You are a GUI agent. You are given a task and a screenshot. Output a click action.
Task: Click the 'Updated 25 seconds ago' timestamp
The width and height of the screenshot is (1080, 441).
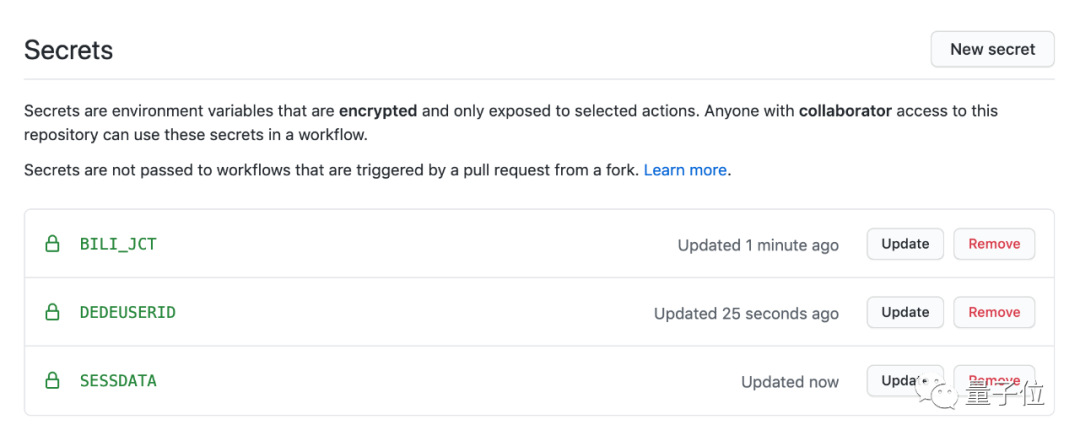(746, 313)
